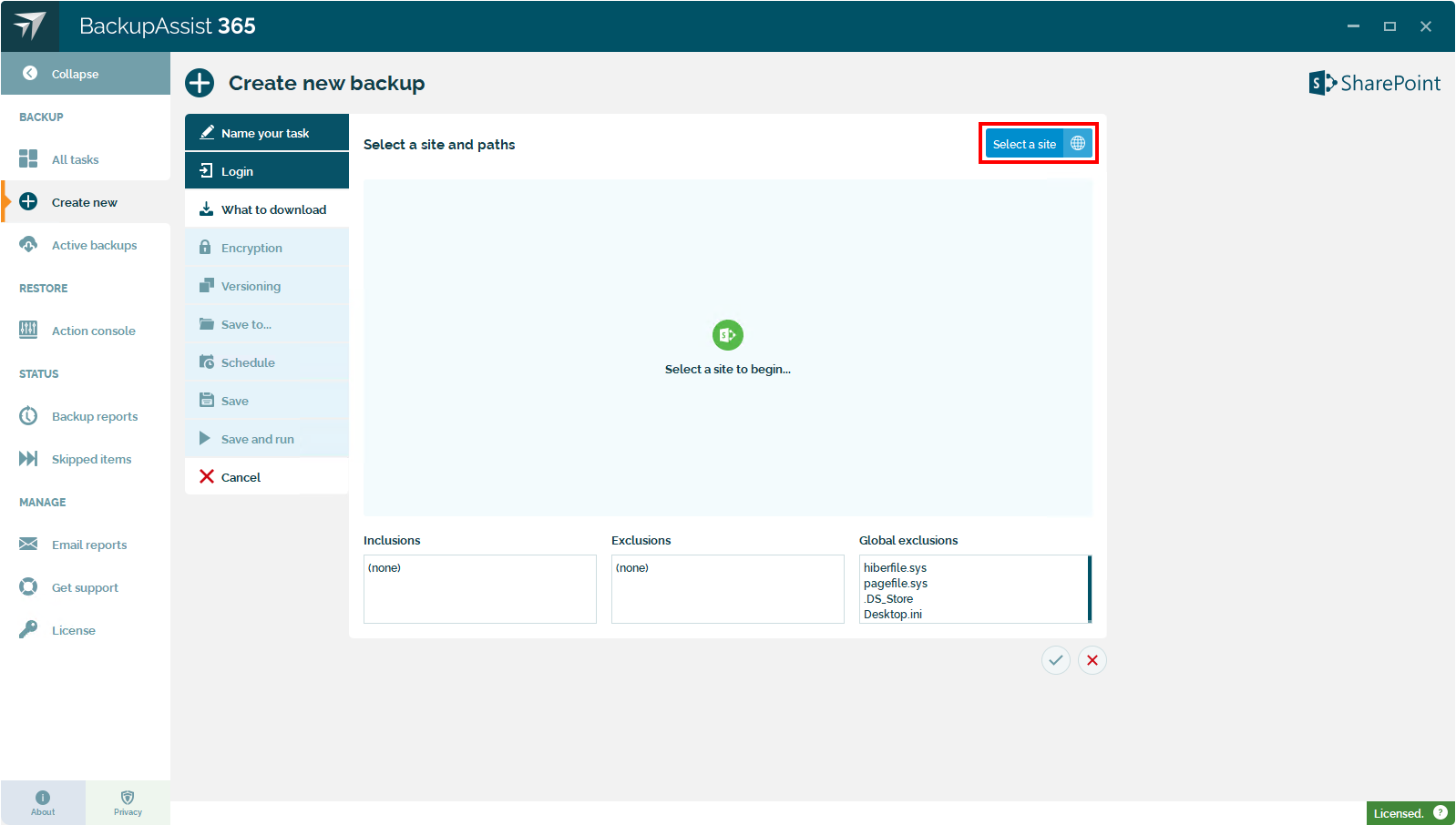The height and width of the screenshot is (825, 1456).
Task: Open All tasks in the sidebar
Action: coord(86,159)
